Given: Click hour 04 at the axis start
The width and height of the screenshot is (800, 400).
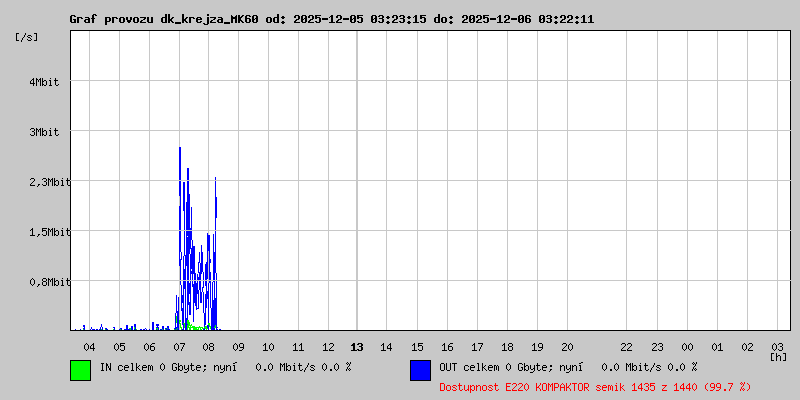Looking at the screenshot, I should coord(89,346).
